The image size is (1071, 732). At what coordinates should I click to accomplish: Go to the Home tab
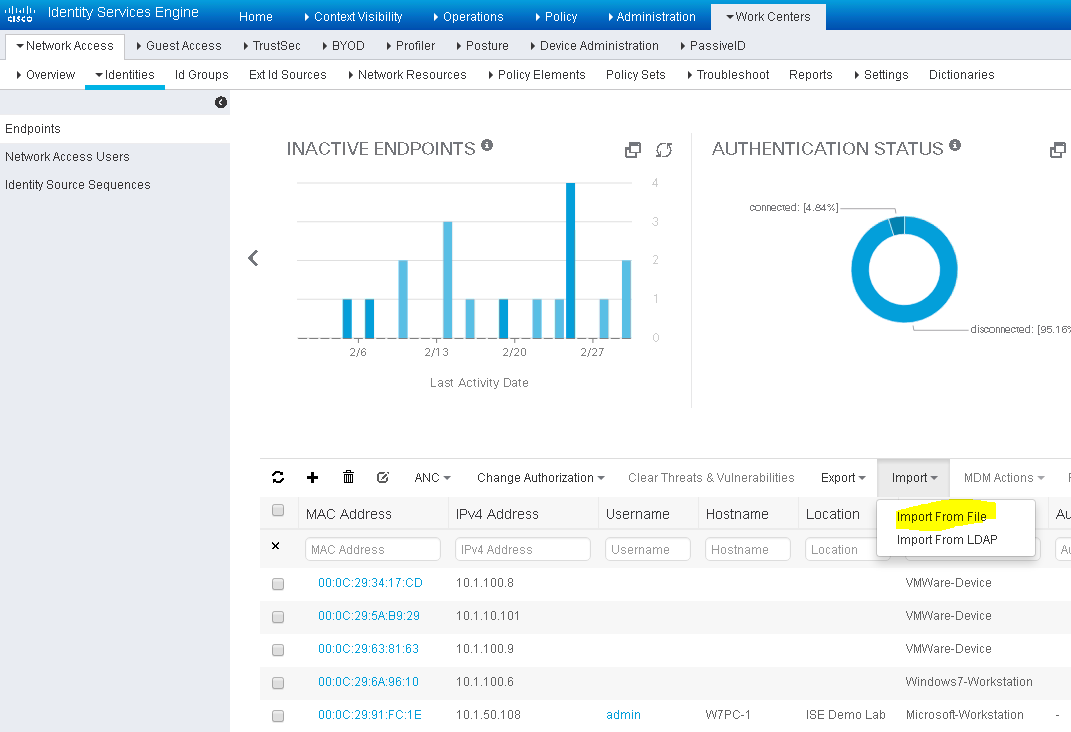[255, 16]
